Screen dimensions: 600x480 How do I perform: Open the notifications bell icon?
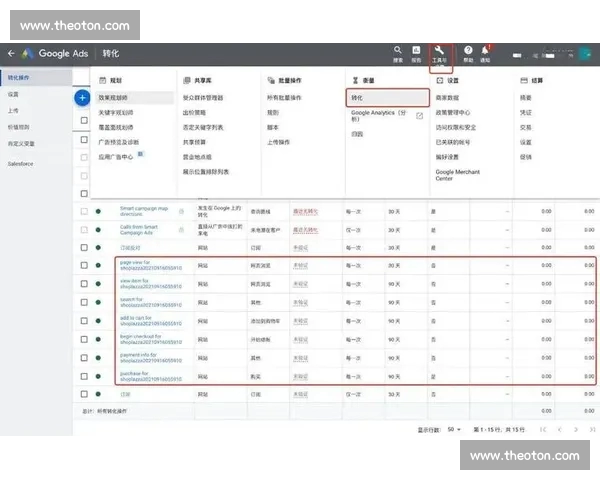(485, 51)
